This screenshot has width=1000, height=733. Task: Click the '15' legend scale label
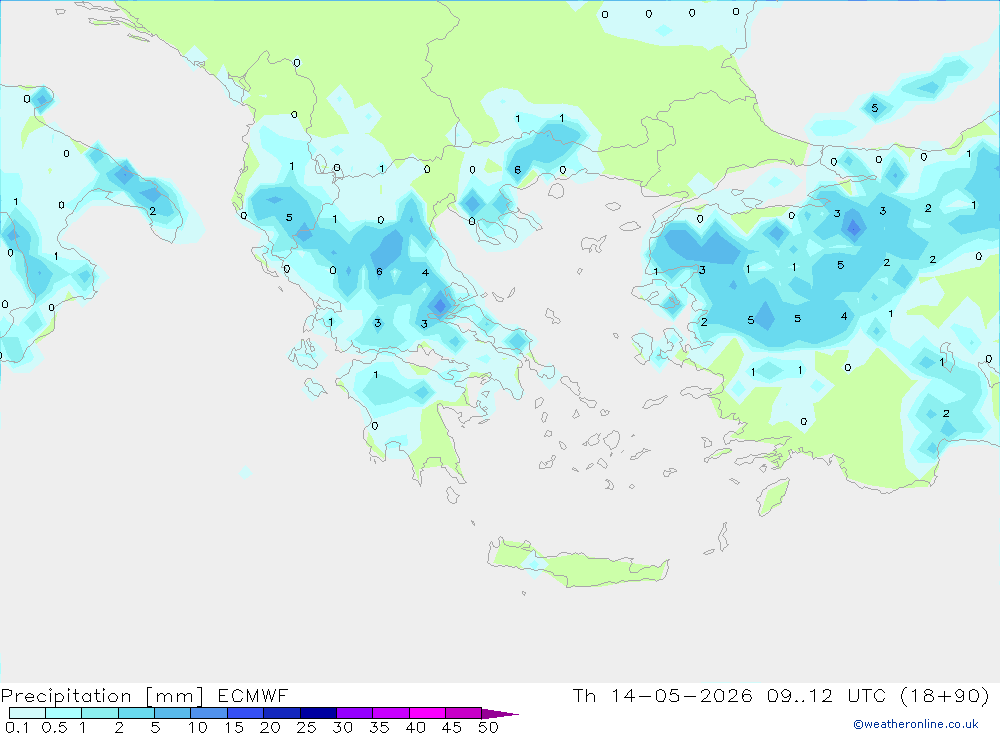tap(234, 727)
